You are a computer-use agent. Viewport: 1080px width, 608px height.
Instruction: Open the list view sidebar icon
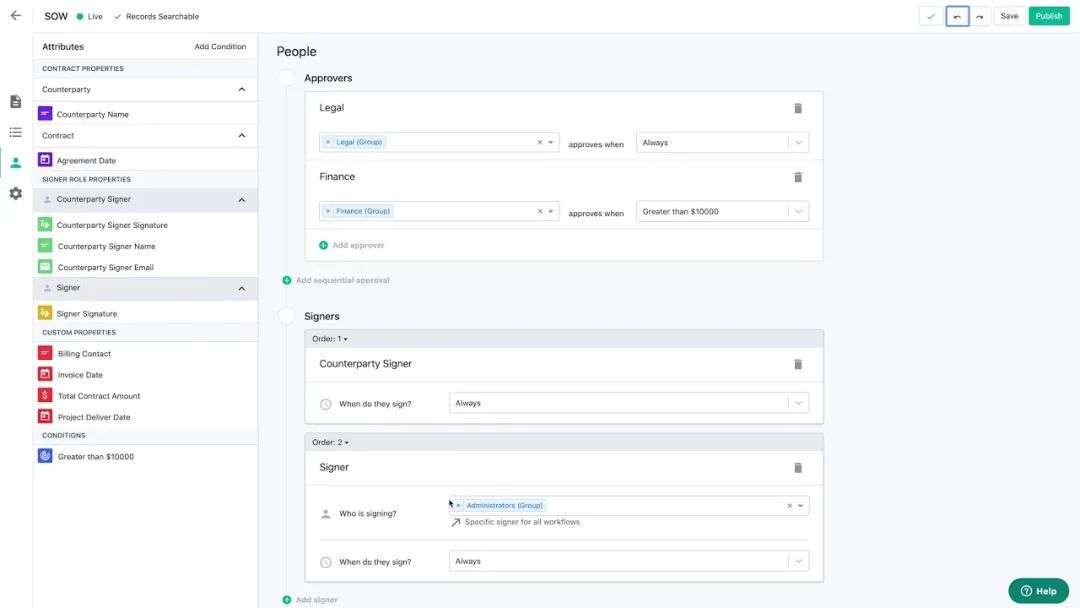(15, 132)
